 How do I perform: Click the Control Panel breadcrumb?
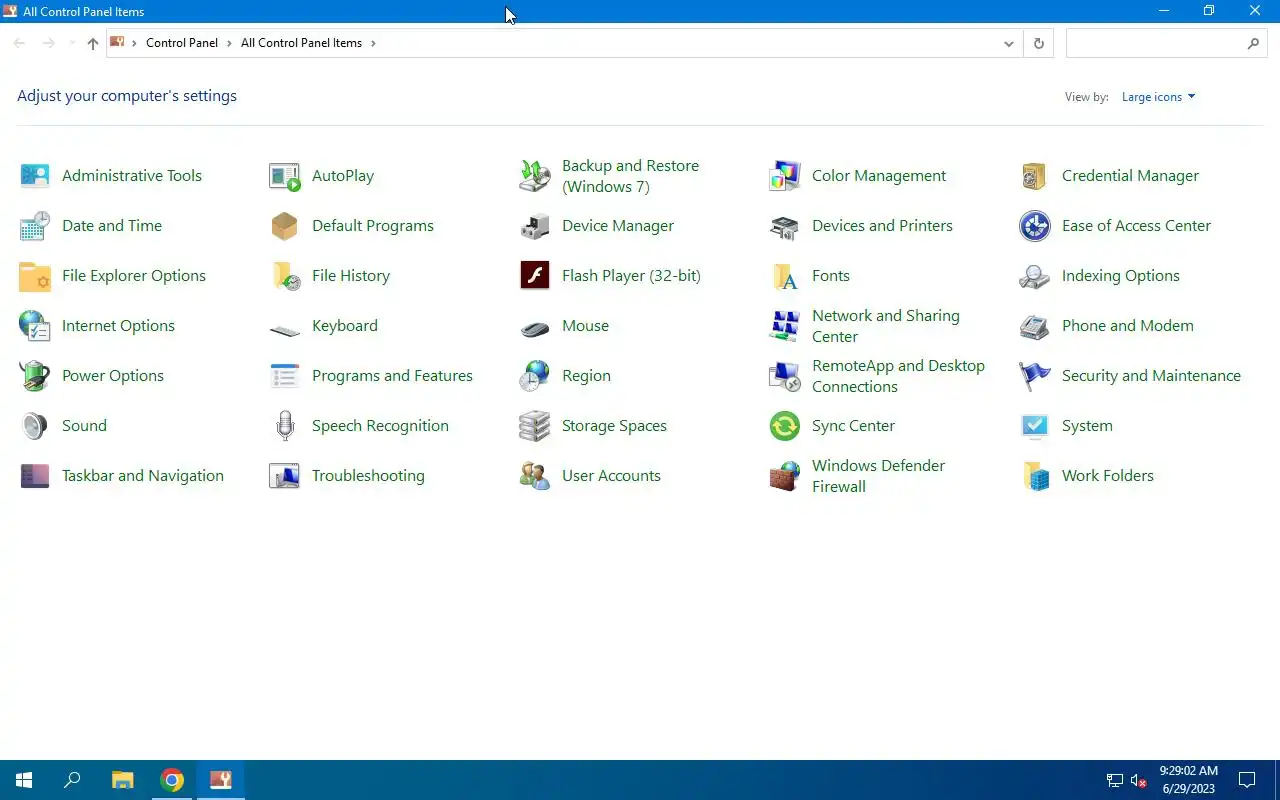(x=182, y=43)
